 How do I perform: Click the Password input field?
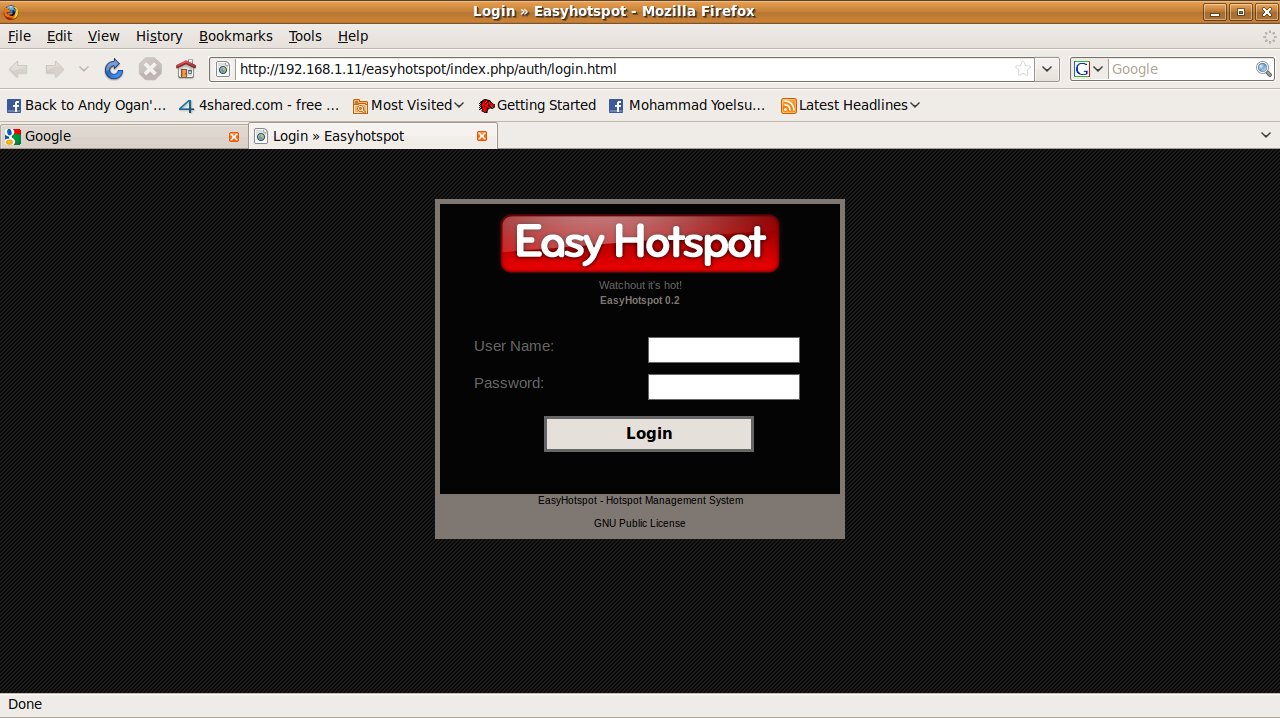coord(723,387)
